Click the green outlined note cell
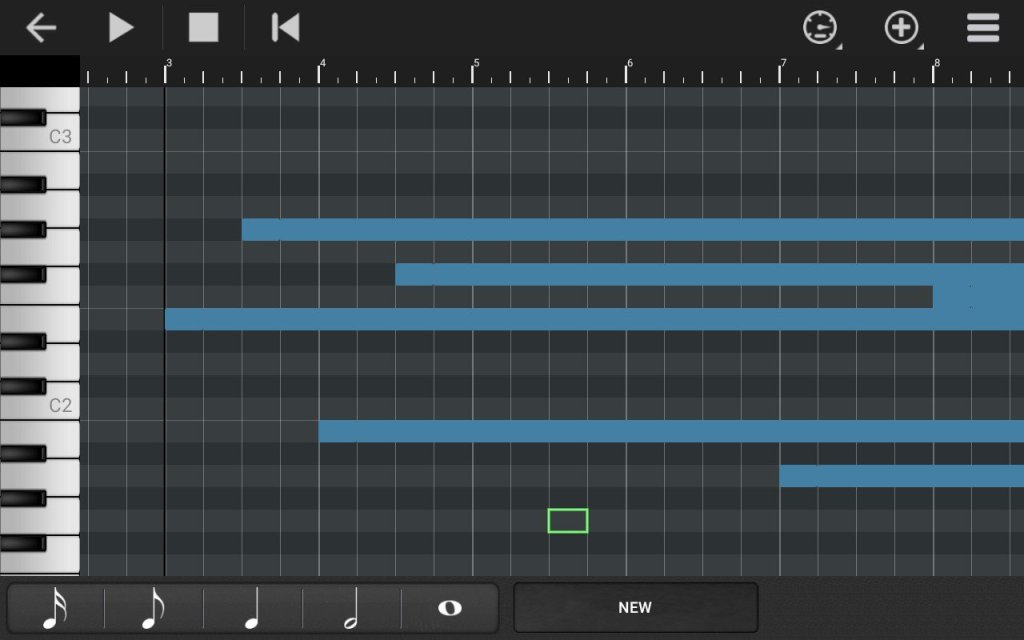1024x640 pixels. (568, 521)
